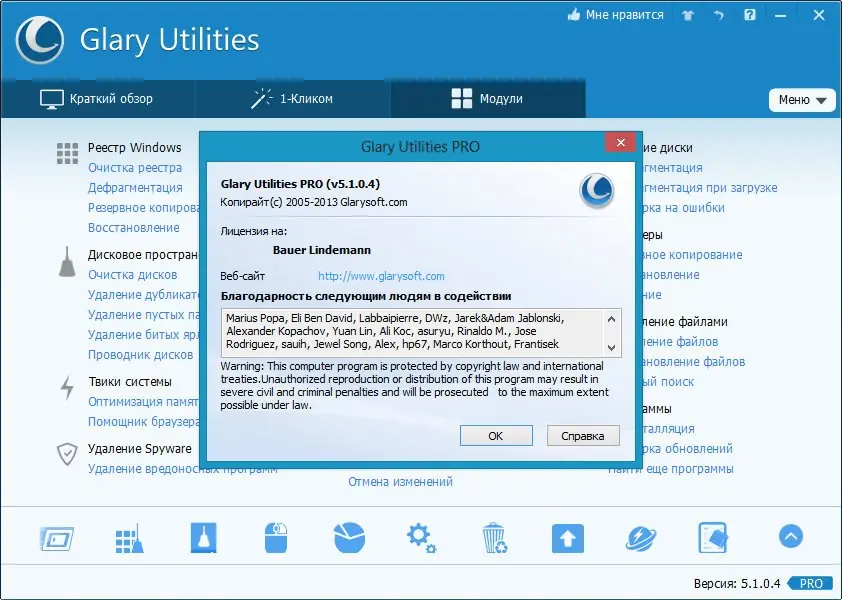Screen dimensions: 842x600
Task: Open Очистка дисков link
Action: coord(133,274)
